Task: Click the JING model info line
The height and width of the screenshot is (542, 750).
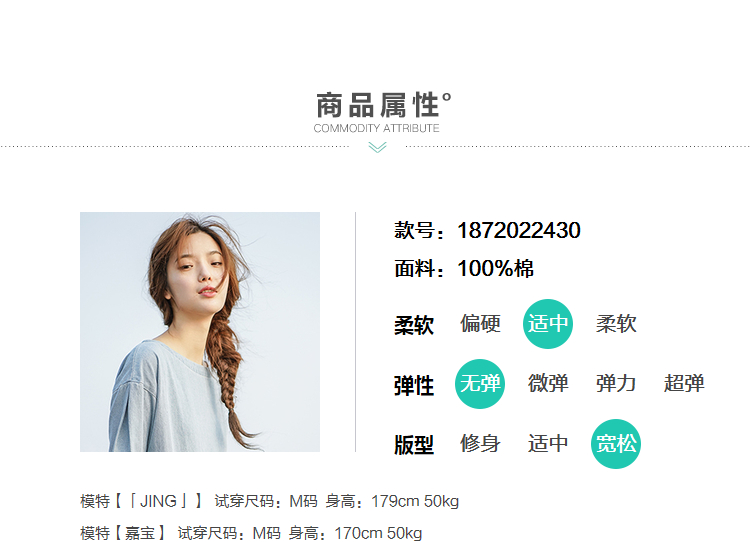Action: 269,501
